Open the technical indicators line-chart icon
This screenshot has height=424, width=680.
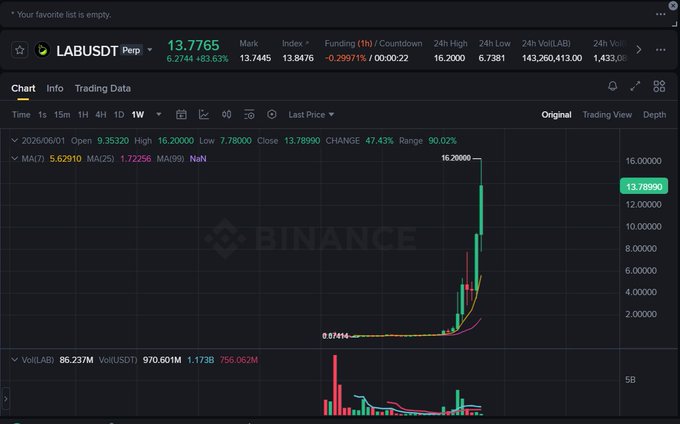tap(204, 114)
